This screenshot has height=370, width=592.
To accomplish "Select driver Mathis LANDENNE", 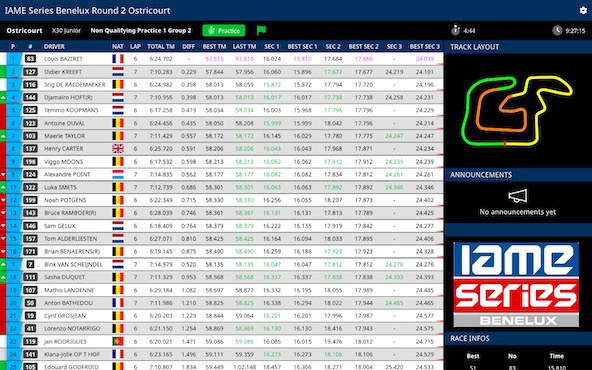I will [69, 290].
